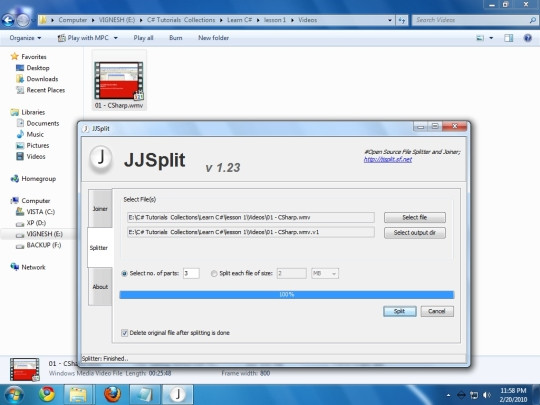Open Downloads in the navigation pane
Screen dimensions: 540x405
click(x=42, y=79)
